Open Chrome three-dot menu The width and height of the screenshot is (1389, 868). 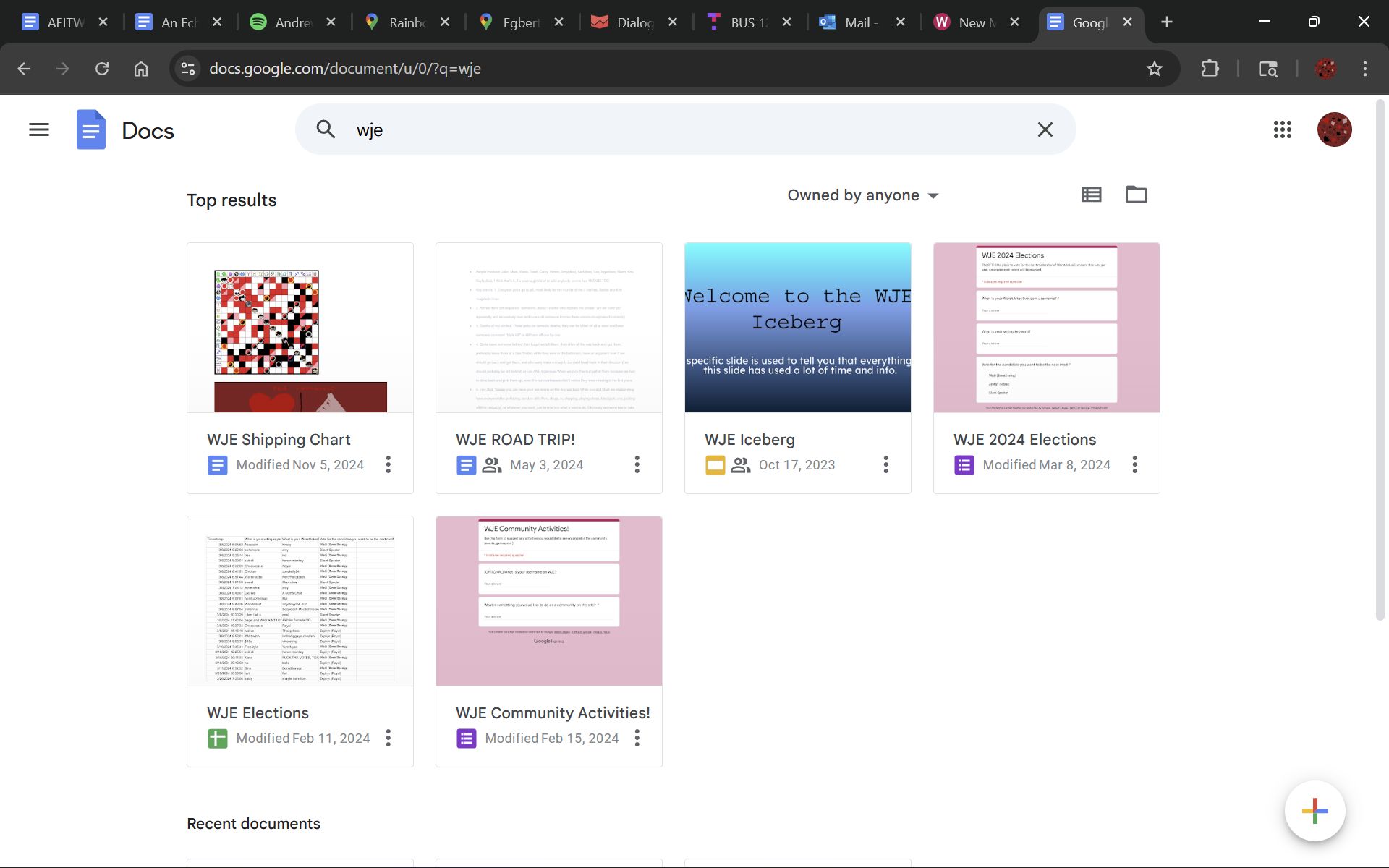click(x=1364, y=69)
